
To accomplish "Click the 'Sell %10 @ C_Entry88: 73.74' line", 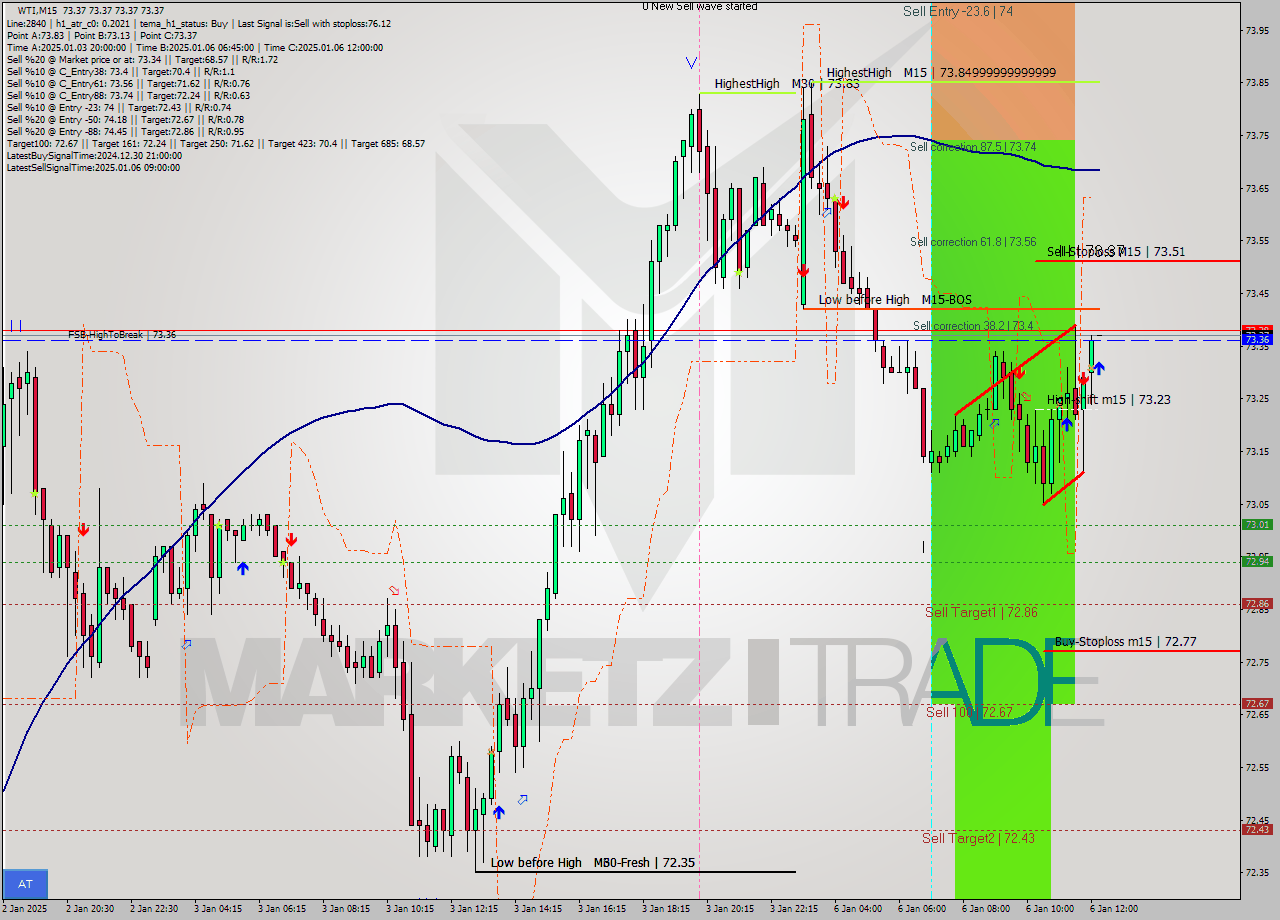I will pyautogui.click(x=128, y=95).
